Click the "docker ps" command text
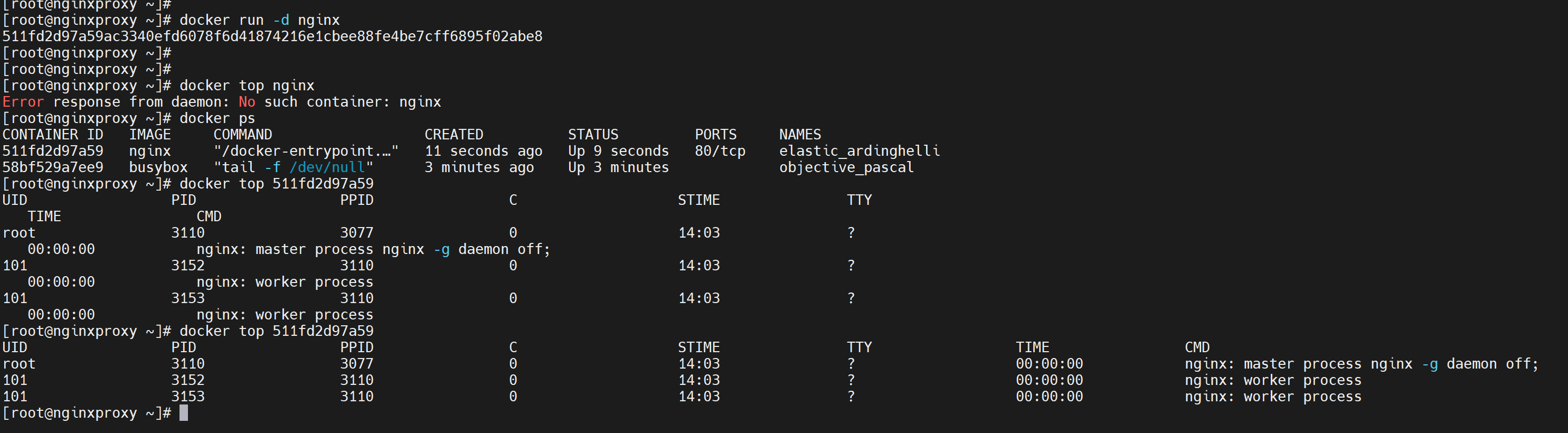1568x433 pixels. click(216, 118)
